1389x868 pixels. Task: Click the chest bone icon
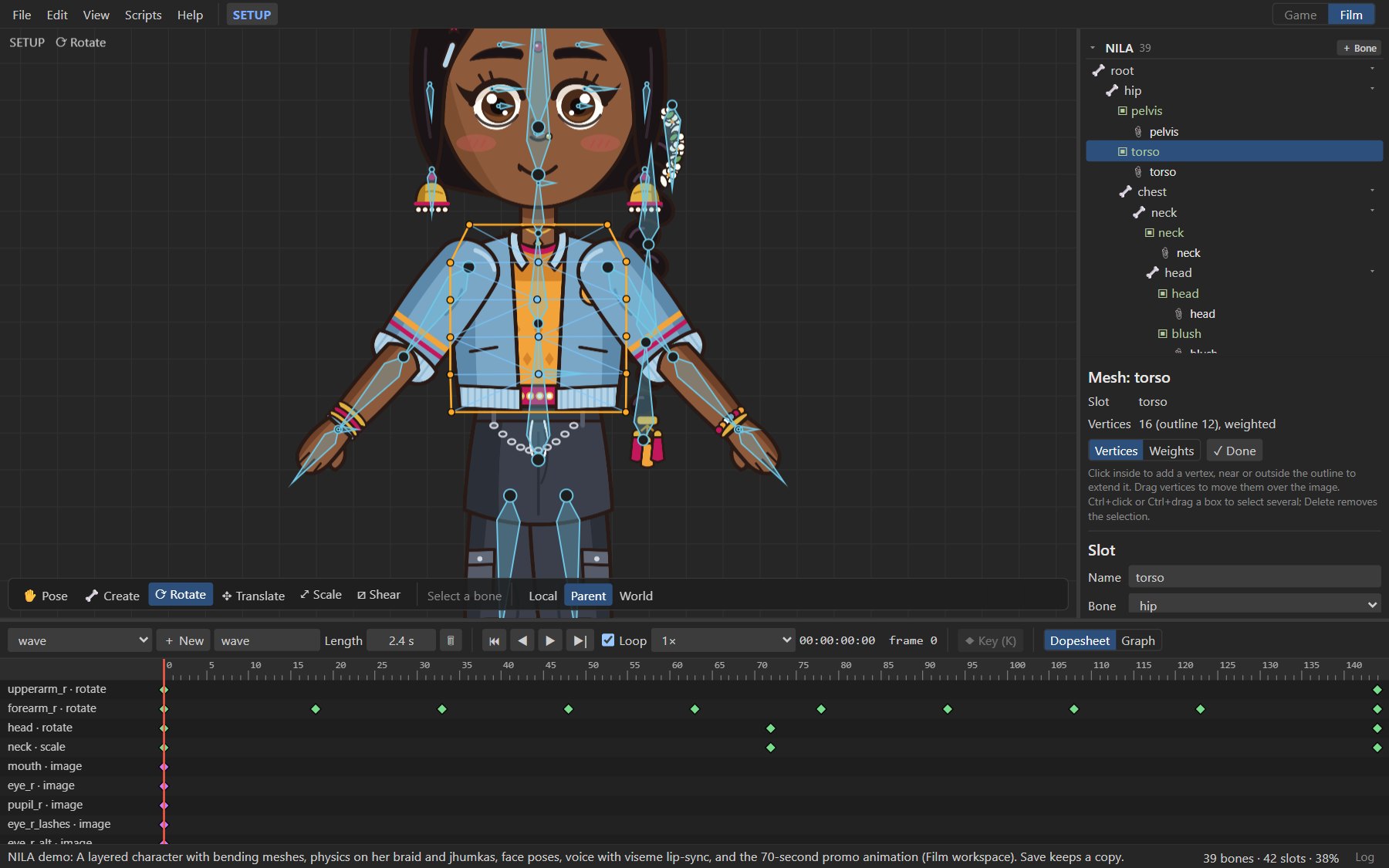click(x=1125, y=191)
